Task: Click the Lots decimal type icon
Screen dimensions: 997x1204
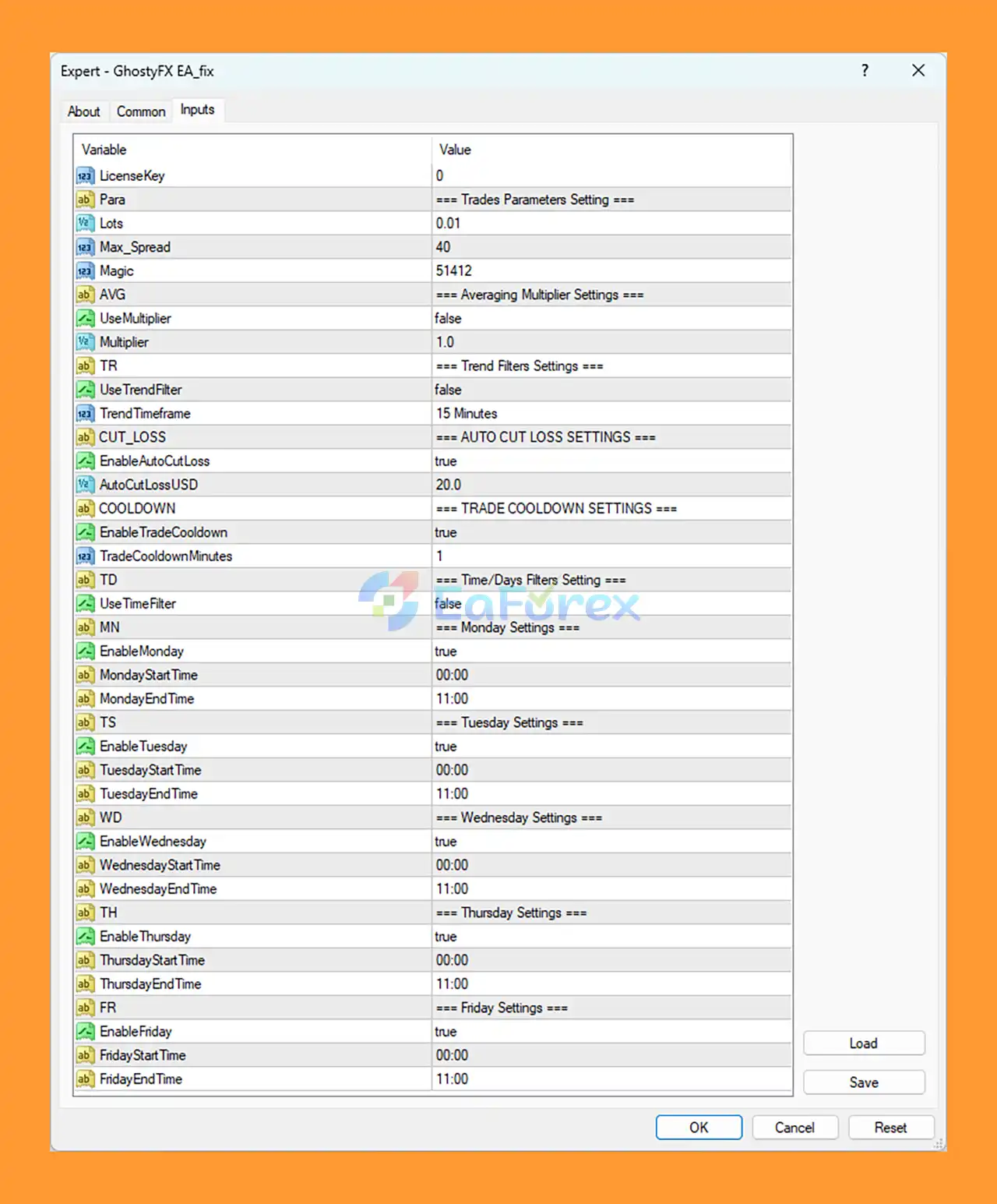Action: [85, 224]
